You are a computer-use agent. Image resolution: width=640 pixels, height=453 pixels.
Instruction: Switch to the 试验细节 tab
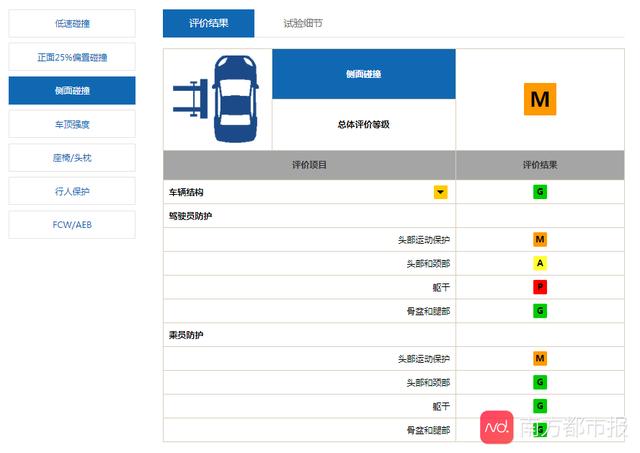tap(303, 23)
